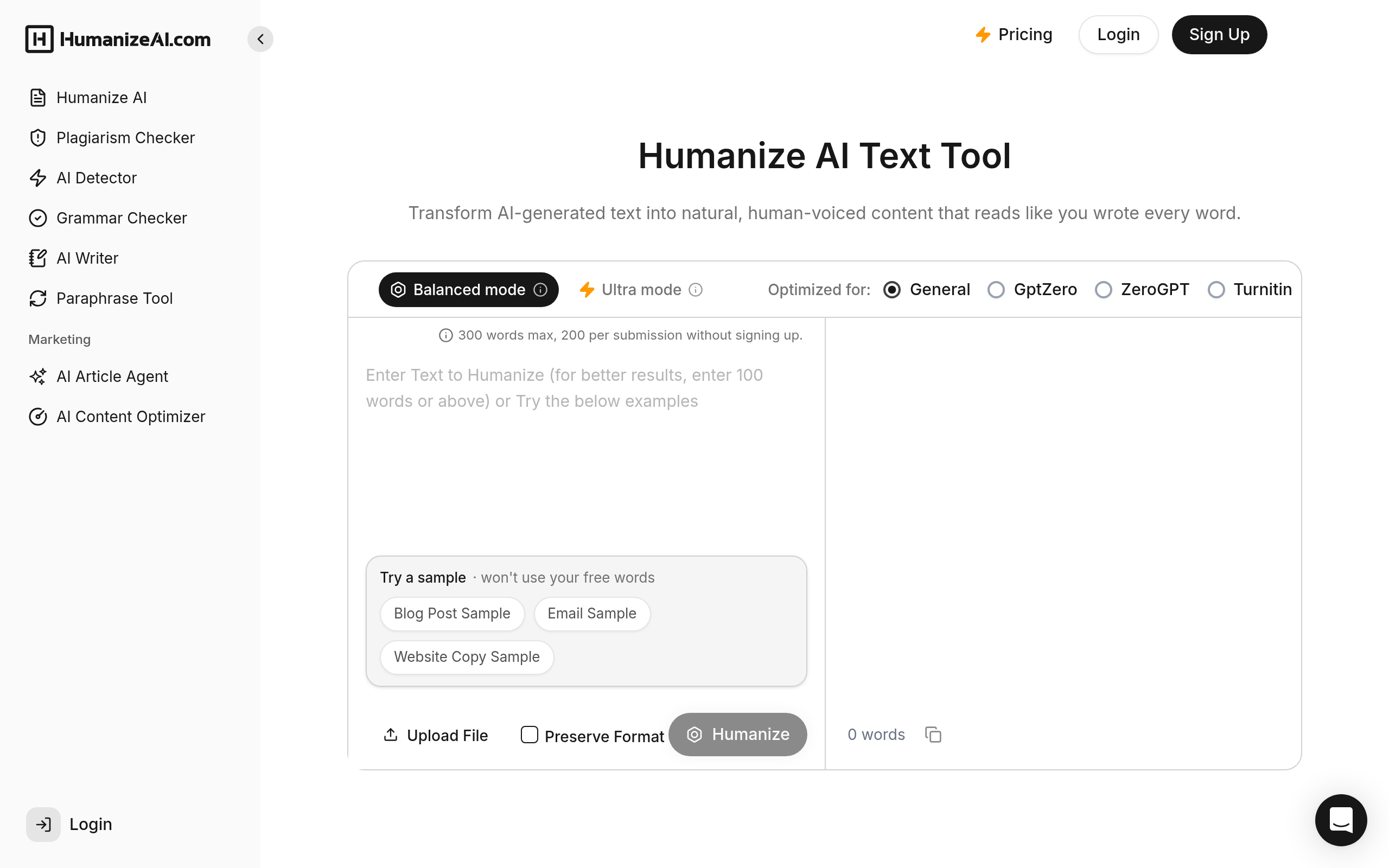
Task: Select the Turnitin radio option
Action: point(1216,290)
